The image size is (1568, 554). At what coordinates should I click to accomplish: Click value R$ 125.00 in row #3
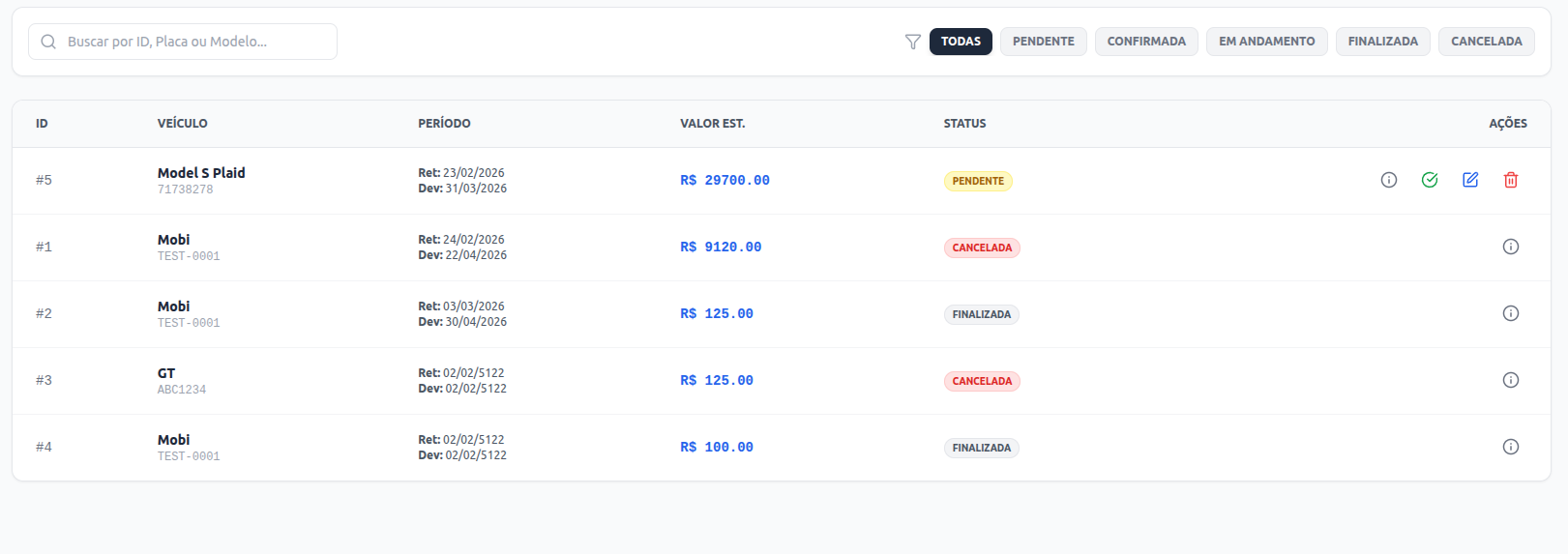tap(717, 381)
